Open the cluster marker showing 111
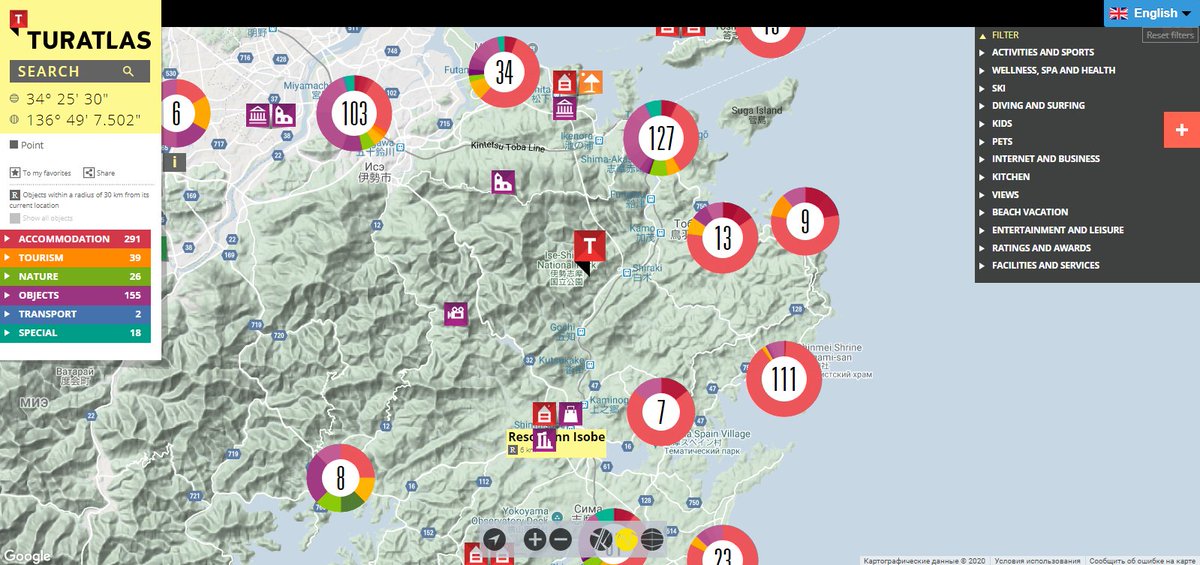 click(785, 379)
